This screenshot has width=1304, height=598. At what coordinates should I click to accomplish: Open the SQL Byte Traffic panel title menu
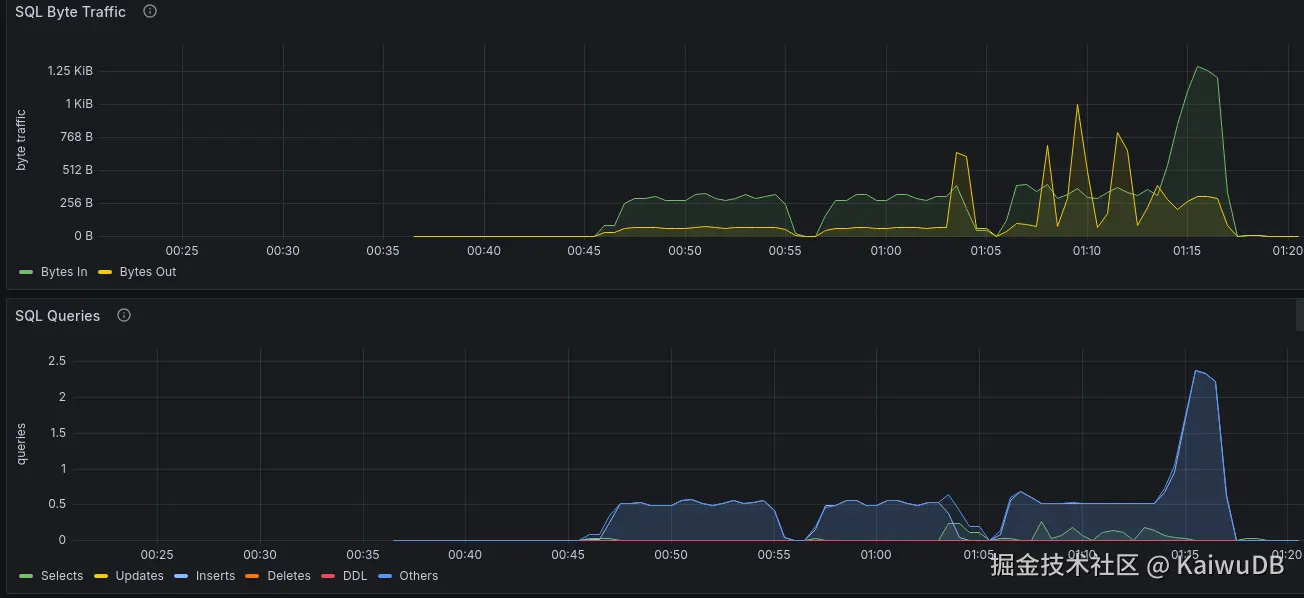tap(70, 12)
